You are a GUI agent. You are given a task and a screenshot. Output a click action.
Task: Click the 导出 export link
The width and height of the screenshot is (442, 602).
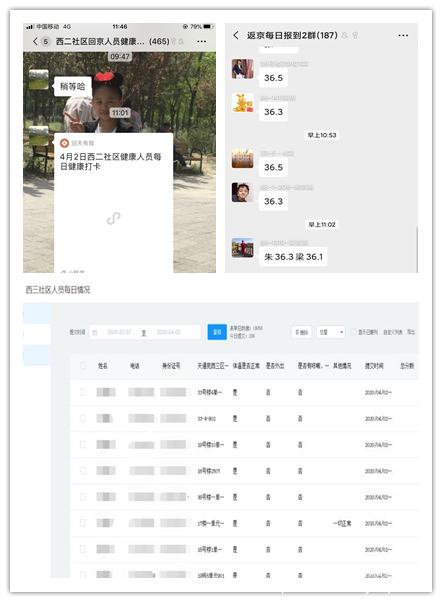411,332
